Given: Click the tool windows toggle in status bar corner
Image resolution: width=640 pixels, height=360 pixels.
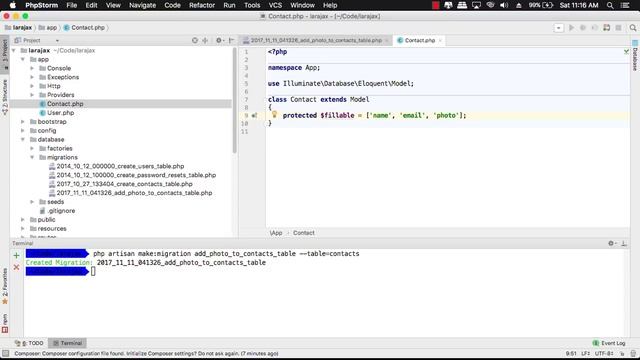Looking at the screenshot, I should click(x=6, y=353).
